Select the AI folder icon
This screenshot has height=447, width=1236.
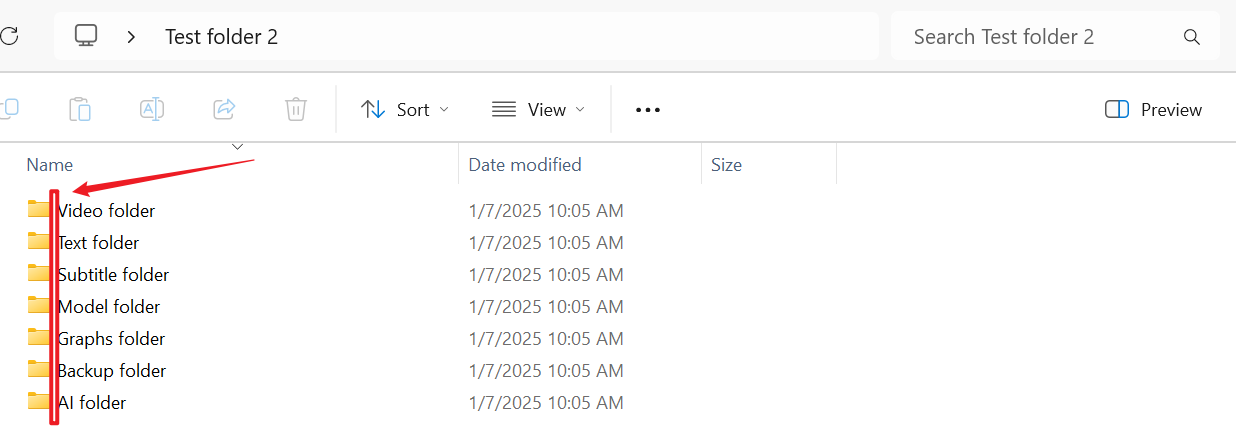coord(39,402)
